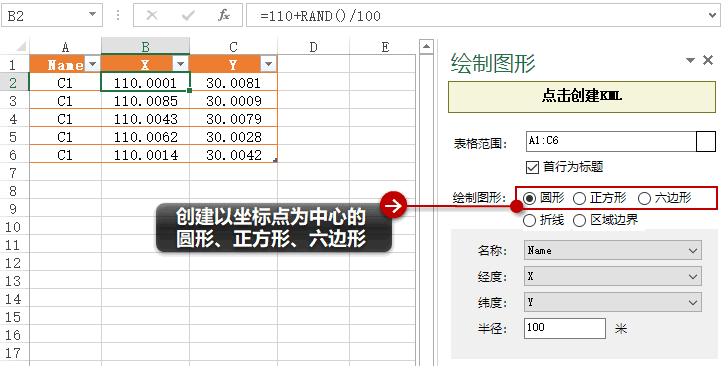The height and width of the screenshot is (366, 724).
Task: Click cell containing 110.0001
Action: pos(145,83)
